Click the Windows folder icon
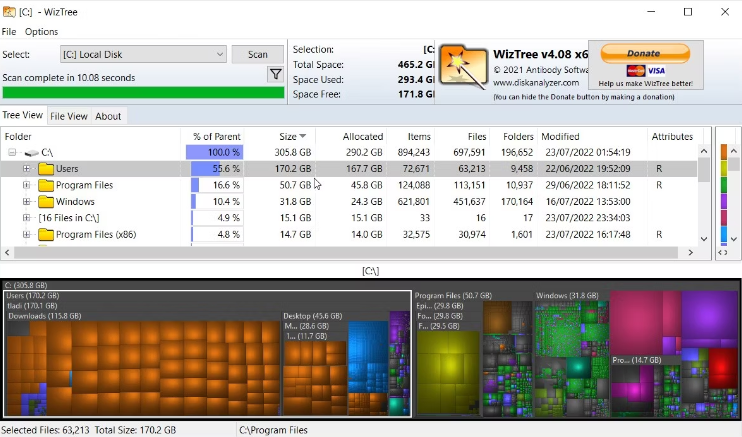This screenshot has height=437, width=742. (x=46, y=202)
